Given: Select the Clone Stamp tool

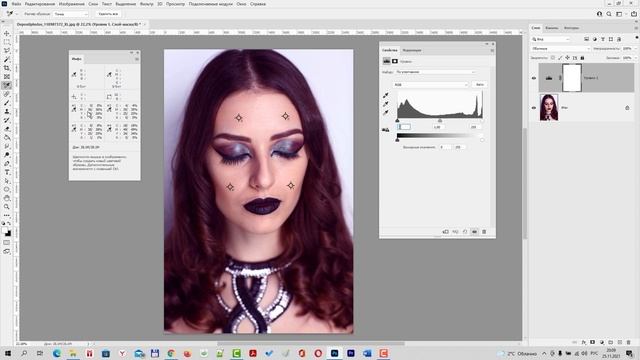Looking at the screenshot, I should pyautogui.click(x=7, y=111).
